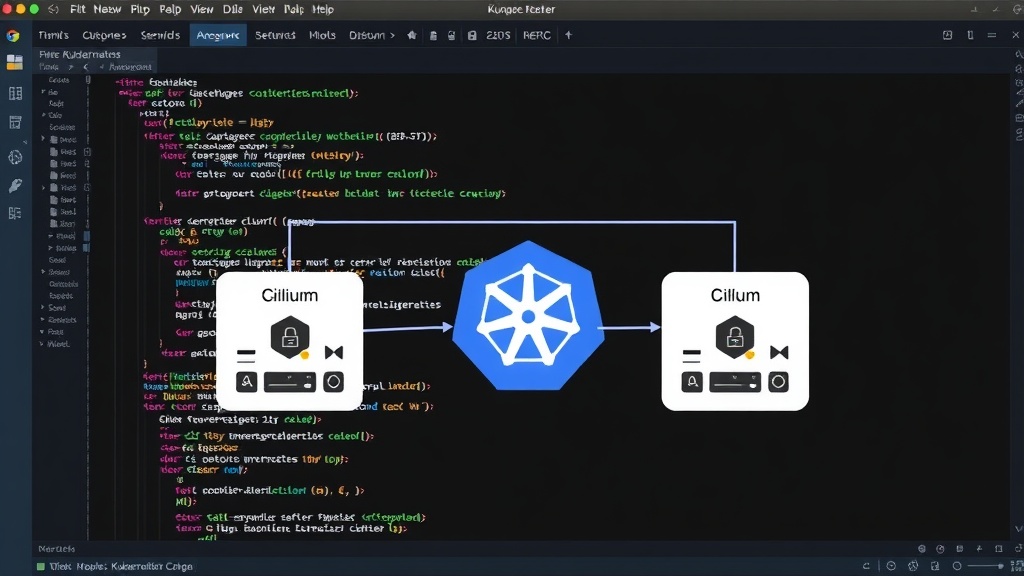Image resolution: width=1024 pixels, height=576 pixels.
Task: Toggle the green square status indicator
Action: pos(41,566)
